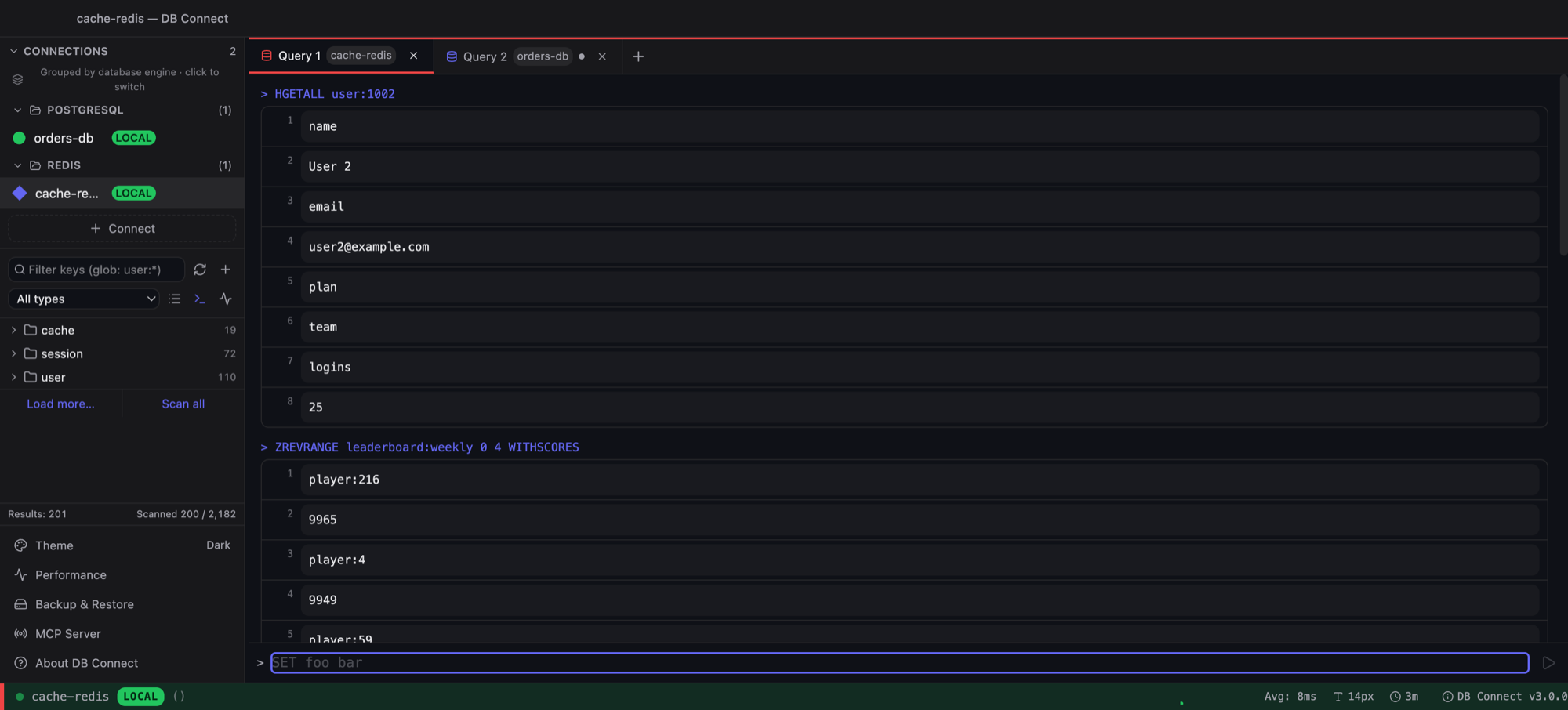This screenshot has width=1568, height=710.
Task: Expand the session key folder
Action: pyautogui.click(x=13, y=353)
